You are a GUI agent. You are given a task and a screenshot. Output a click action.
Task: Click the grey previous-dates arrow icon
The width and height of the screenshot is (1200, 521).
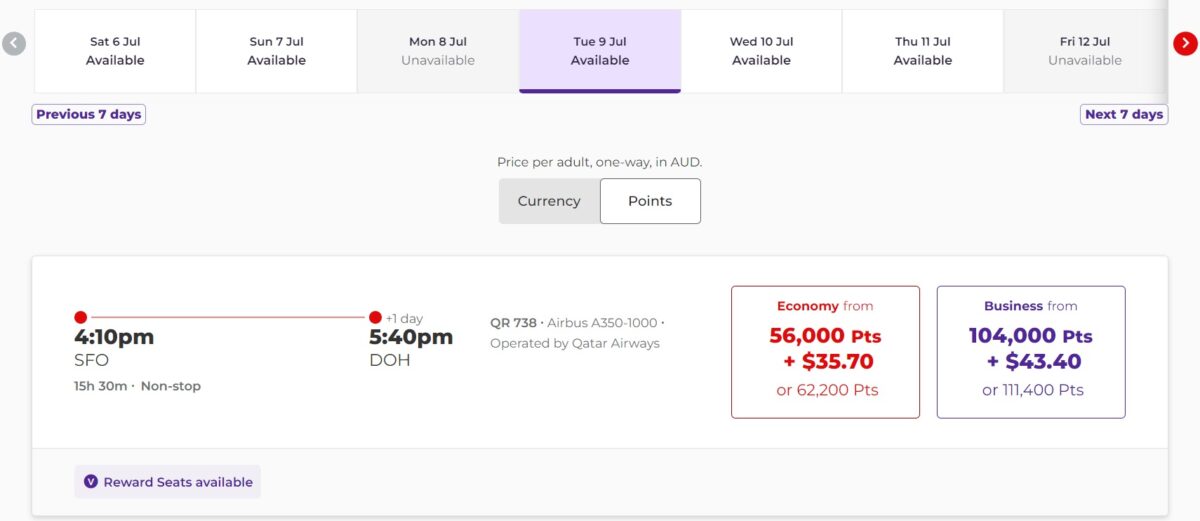13,43
